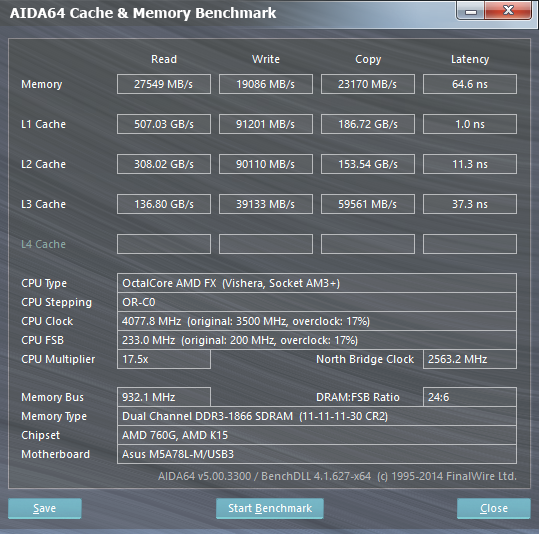Select L1 Cache Read 507.03 GB/s
The height and width of the screenshot is (534, 539).
click(x=164, y=124)
